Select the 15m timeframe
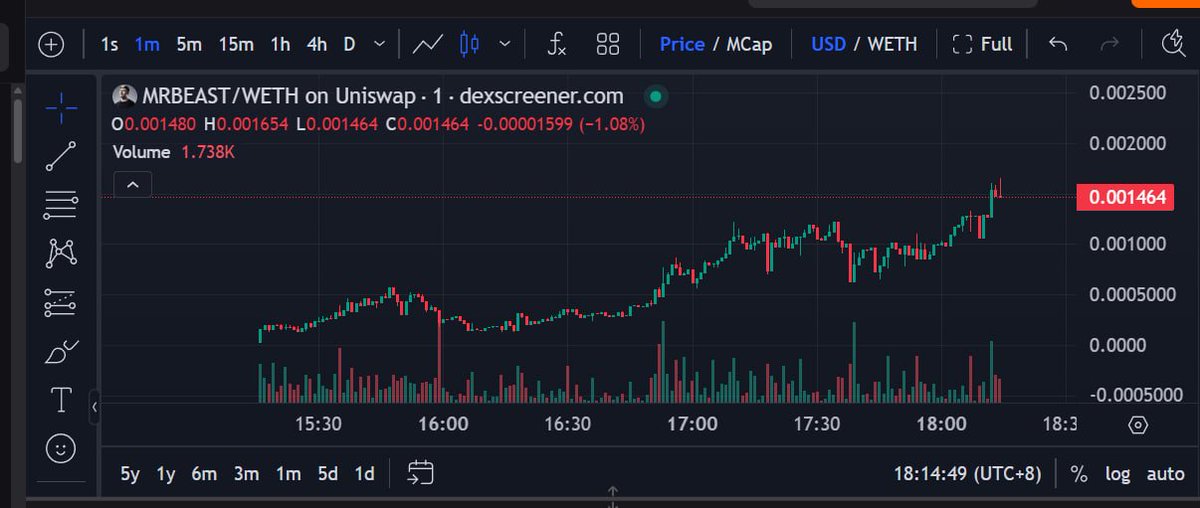Image resolution: width=1200 pixels, height=508 pixels. [236, 44]
